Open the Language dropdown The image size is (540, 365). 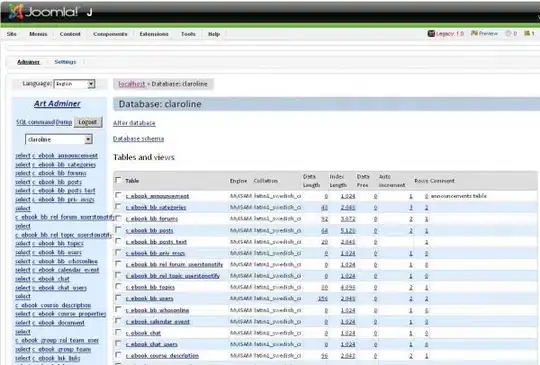click(74, 84)
